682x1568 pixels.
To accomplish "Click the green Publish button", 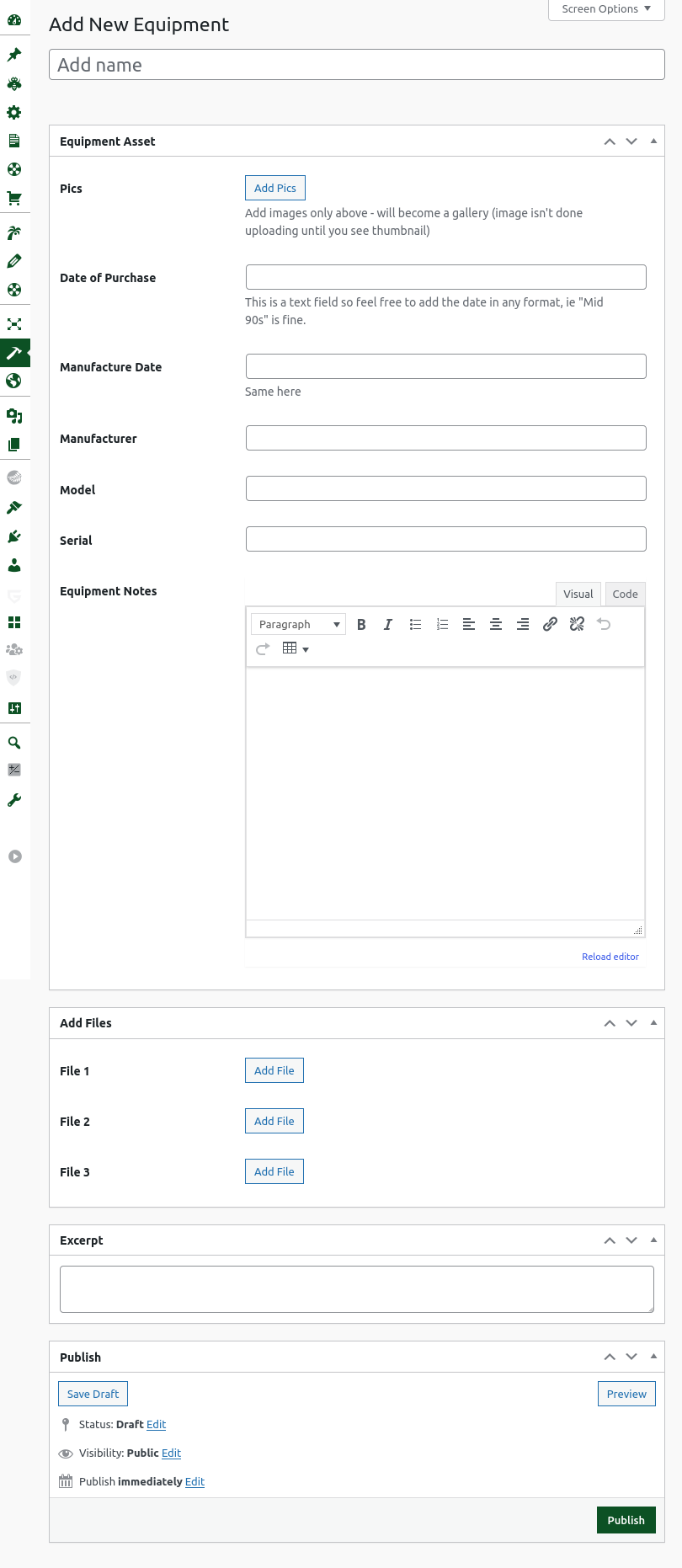I will point(626,1520).
